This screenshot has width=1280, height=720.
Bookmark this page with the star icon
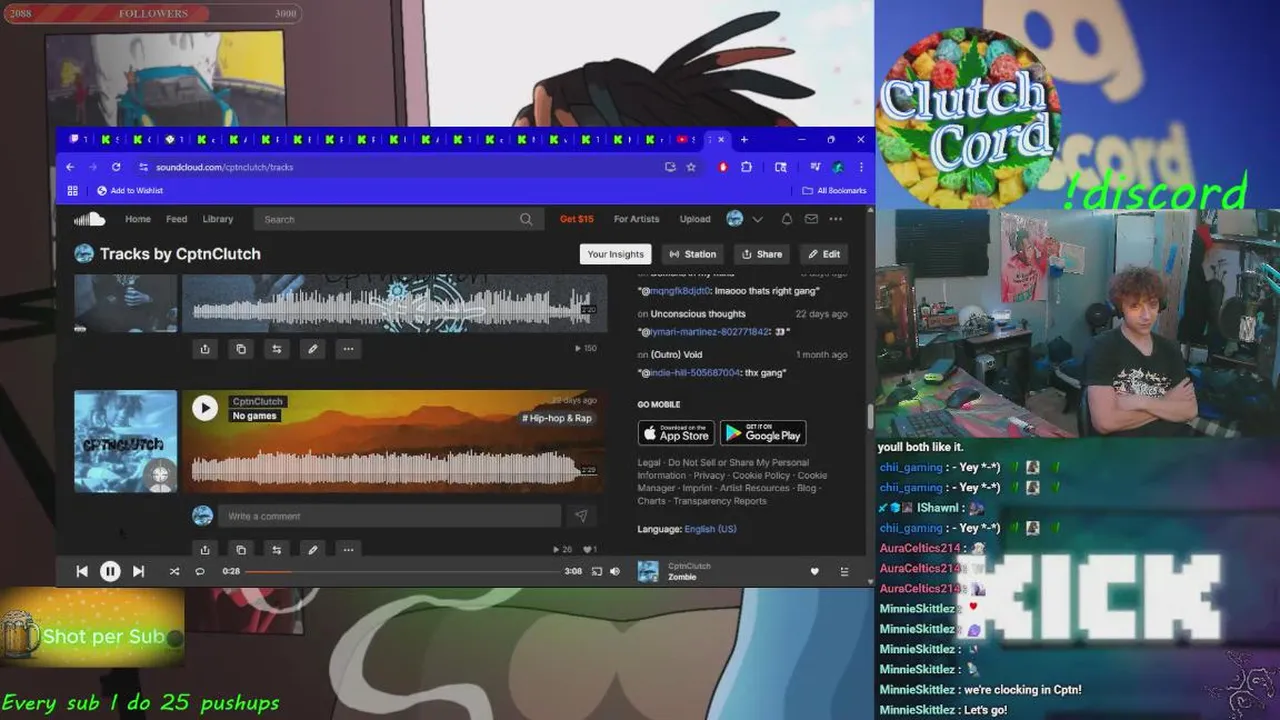[x=691, y=167]
